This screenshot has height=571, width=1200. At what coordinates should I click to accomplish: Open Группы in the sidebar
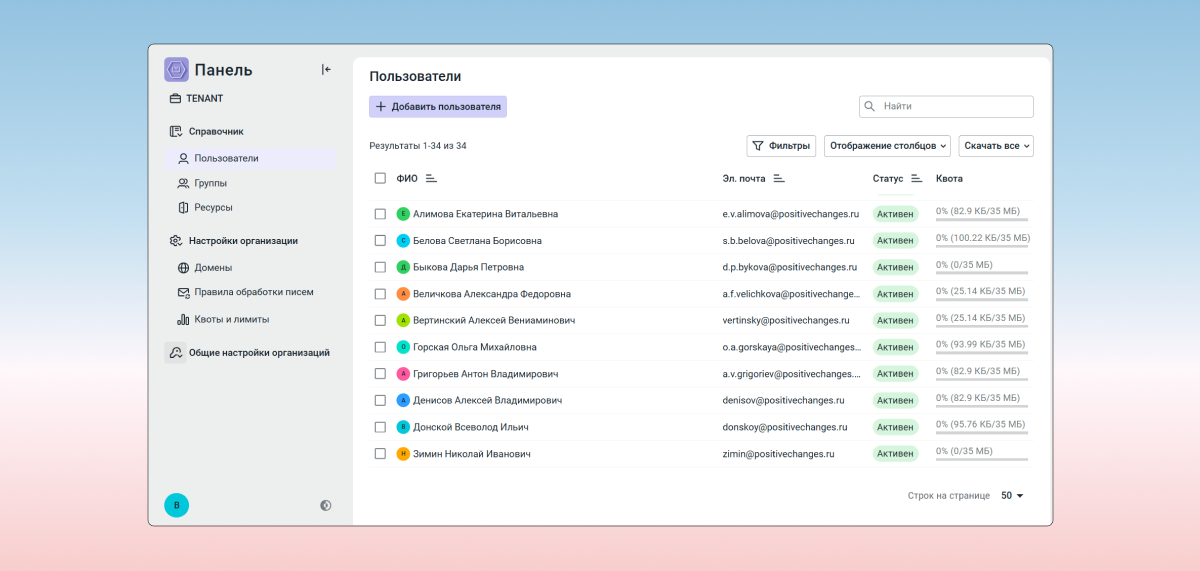coord(210,183)
